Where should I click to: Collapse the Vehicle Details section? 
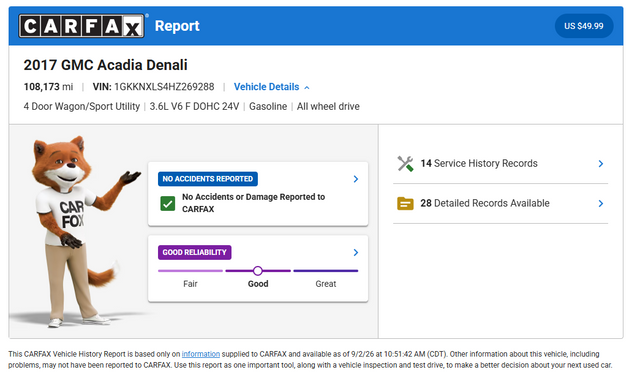click(271, 87)
